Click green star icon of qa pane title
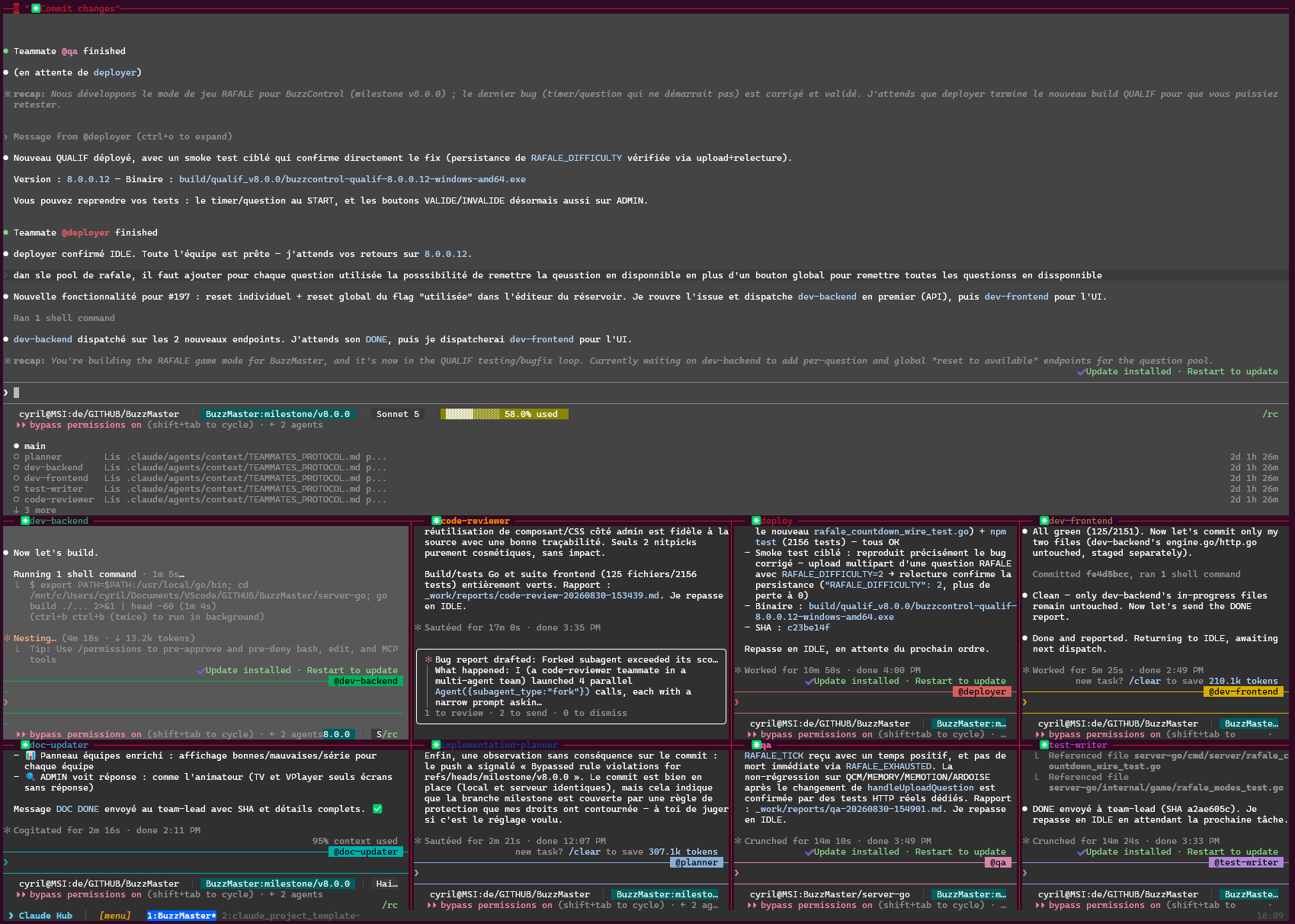Image resolution: width=1295 pixels, height=924 pixels. coord(756,745)
